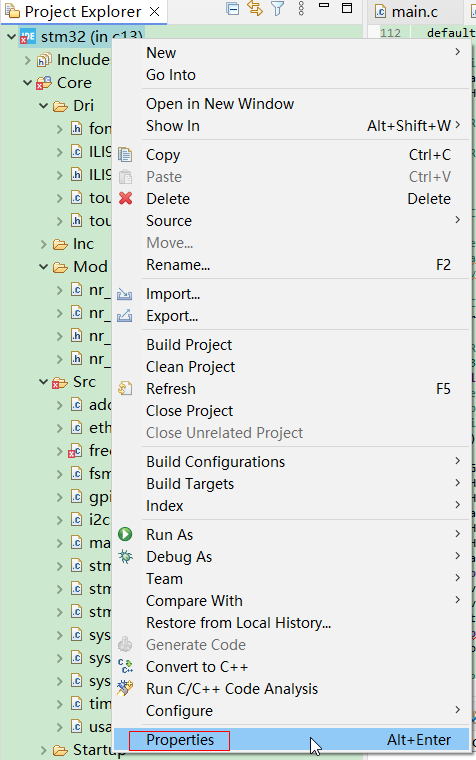Screen dimensions: 476x760
Task: Click the red Delete icon in the context menu
Action: click(x=126, y=198)
